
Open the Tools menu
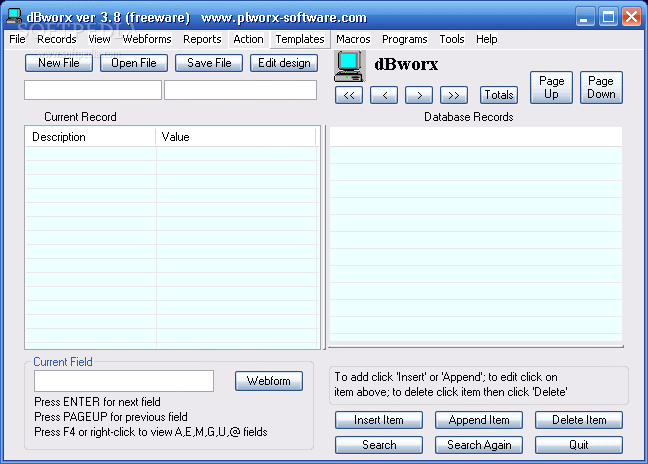click(452, 39)
